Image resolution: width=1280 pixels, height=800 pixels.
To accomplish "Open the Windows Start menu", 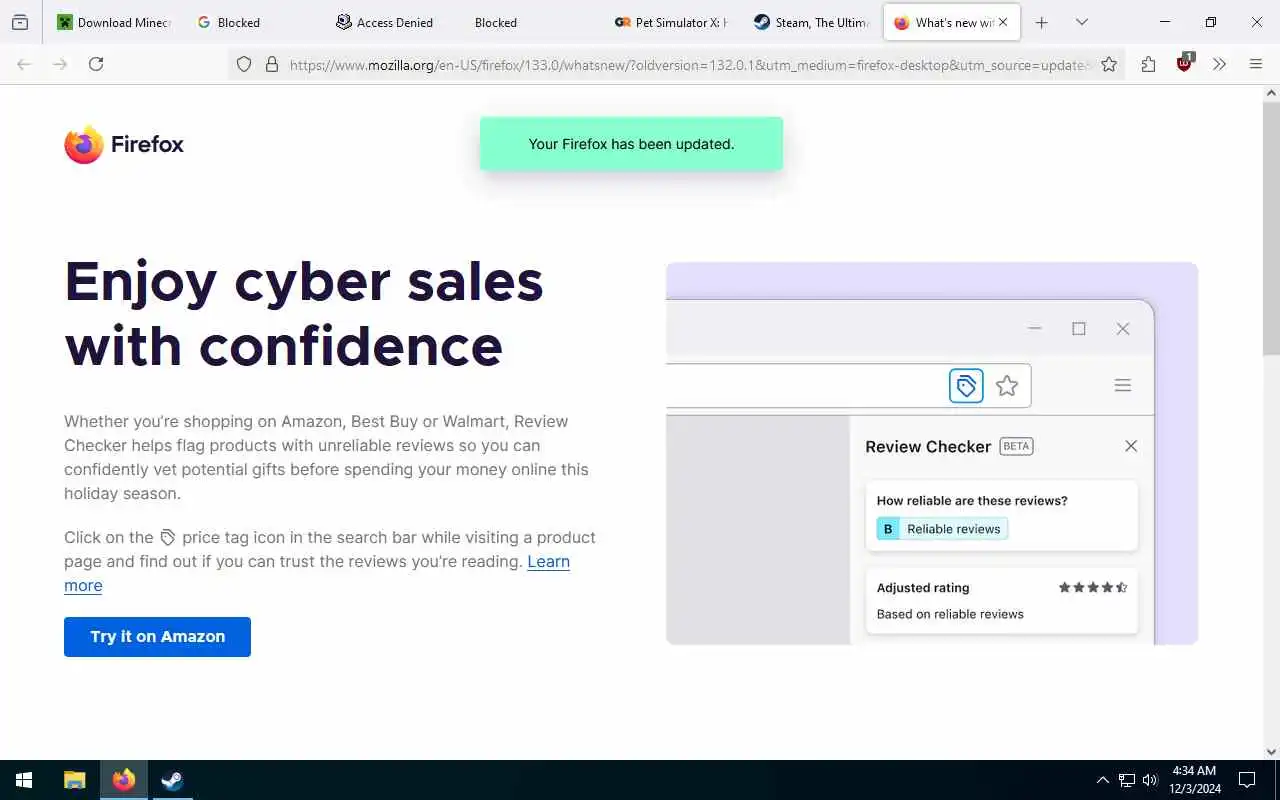I will (24, 780).
